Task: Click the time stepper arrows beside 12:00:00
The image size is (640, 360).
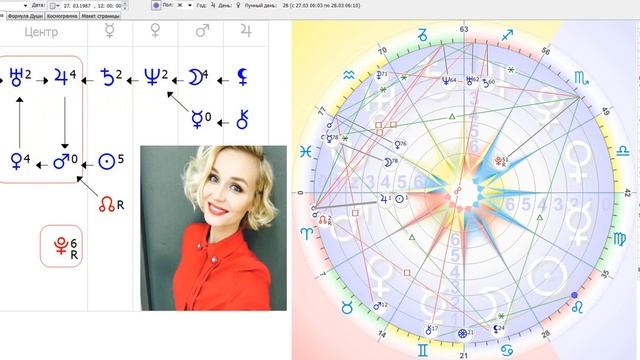Action: click(125, 6)
